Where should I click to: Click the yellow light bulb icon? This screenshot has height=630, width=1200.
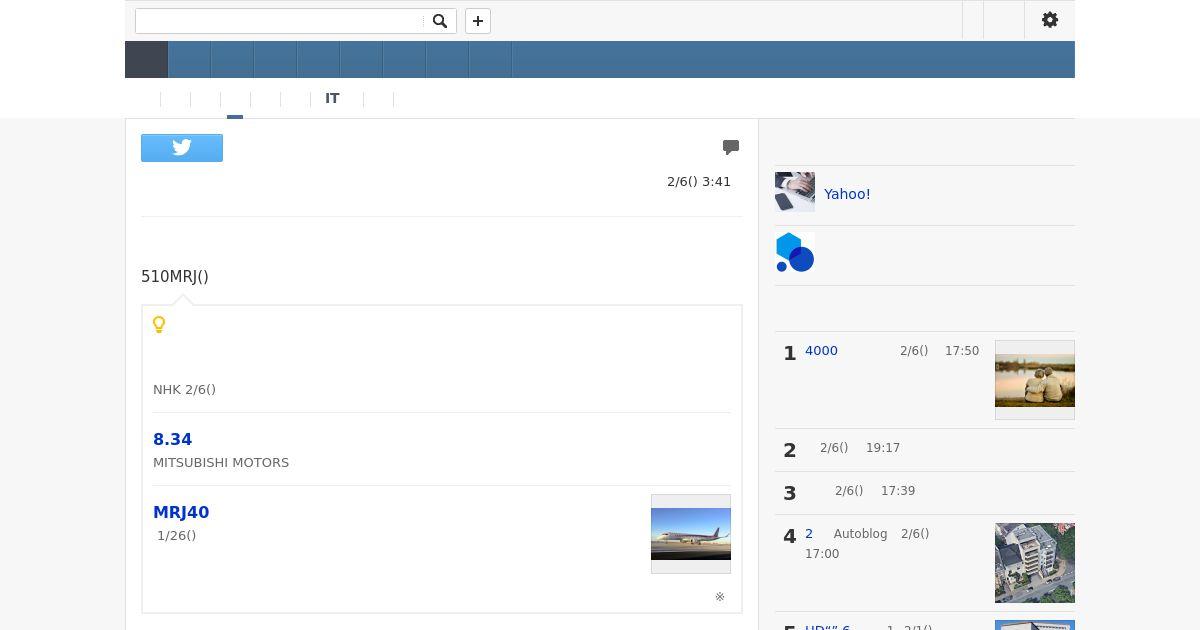click(x=159, y=325)
